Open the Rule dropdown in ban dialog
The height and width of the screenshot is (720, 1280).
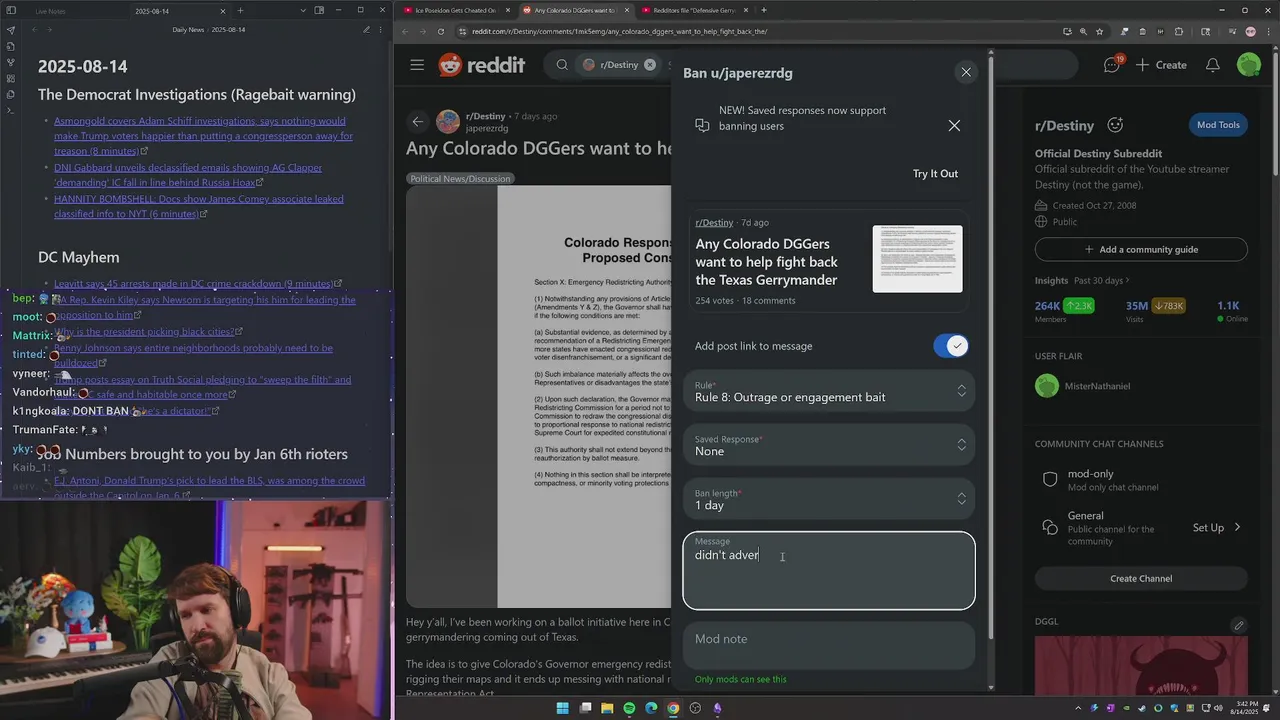pyautogui.click(x=829, y=391)
